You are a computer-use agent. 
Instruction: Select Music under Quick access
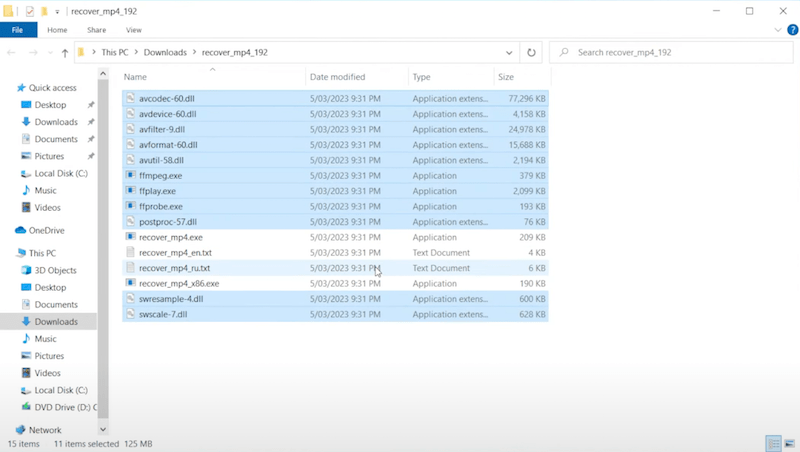point(45,190)
